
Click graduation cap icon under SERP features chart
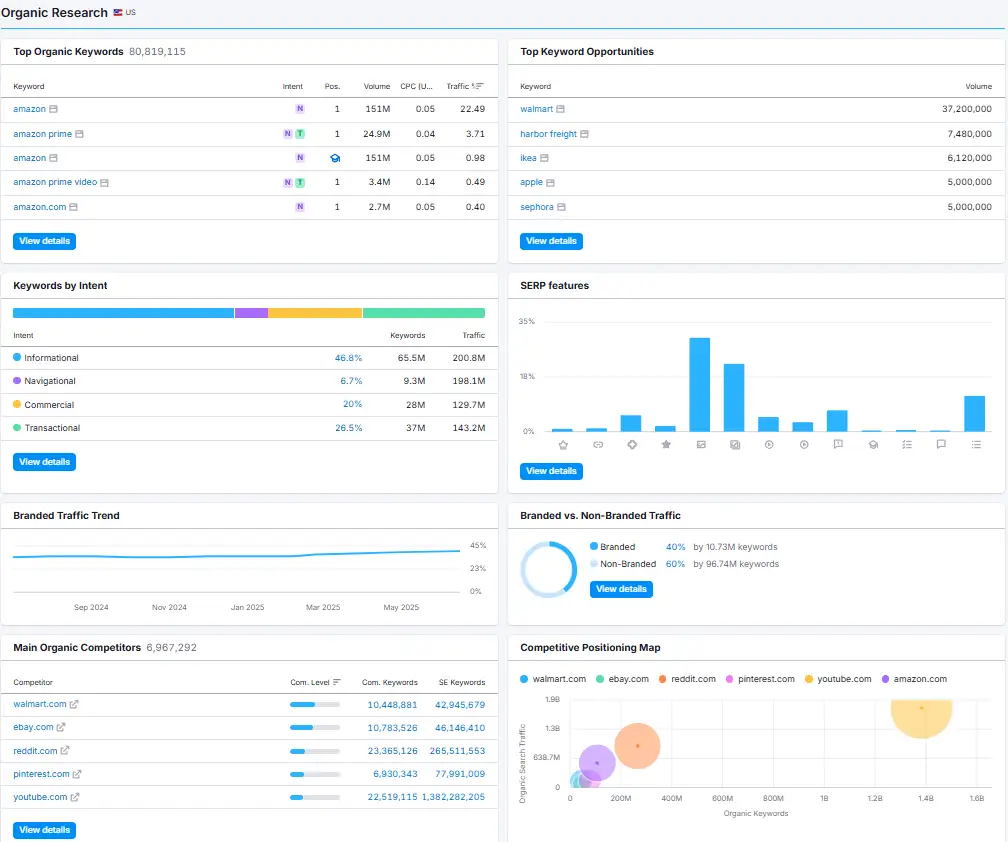coord(873,445)
